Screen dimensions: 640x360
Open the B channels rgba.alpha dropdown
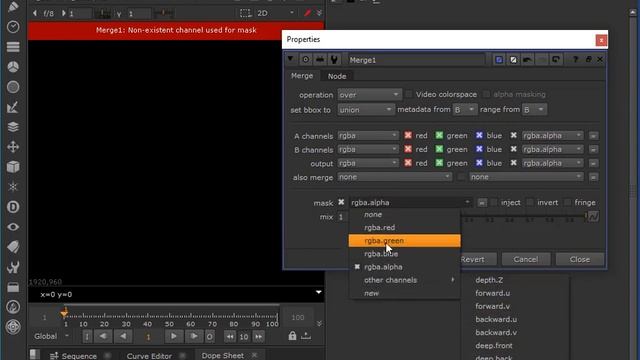[552, 149]
